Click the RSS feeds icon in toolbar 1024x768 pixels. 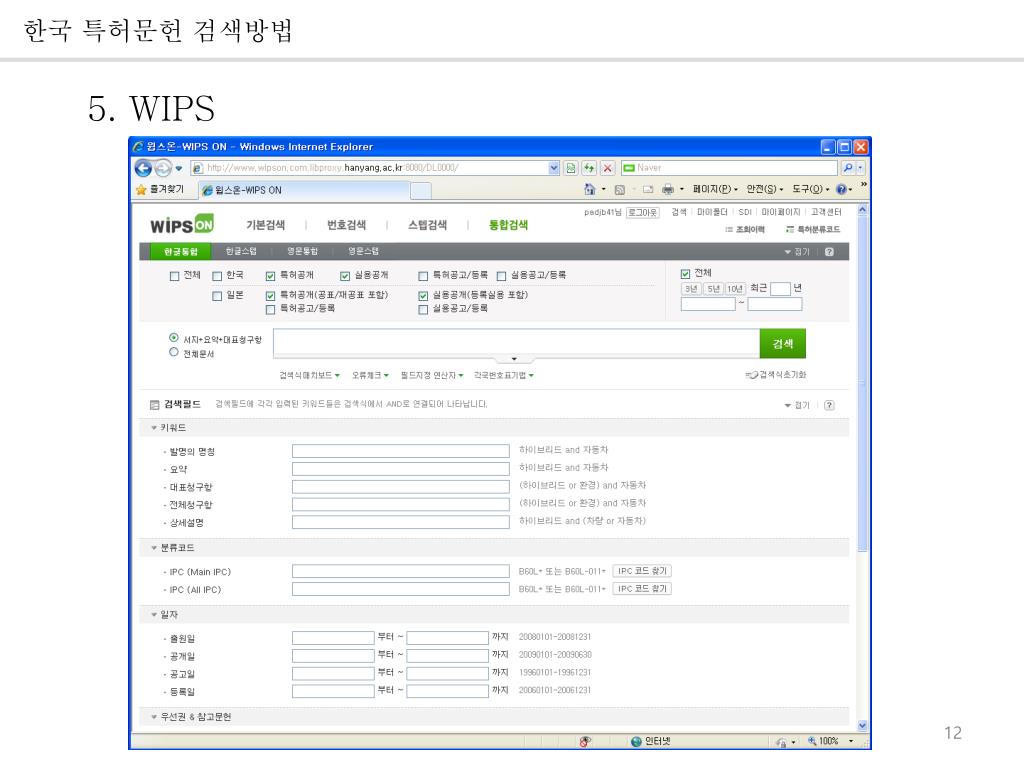point(620,189)
